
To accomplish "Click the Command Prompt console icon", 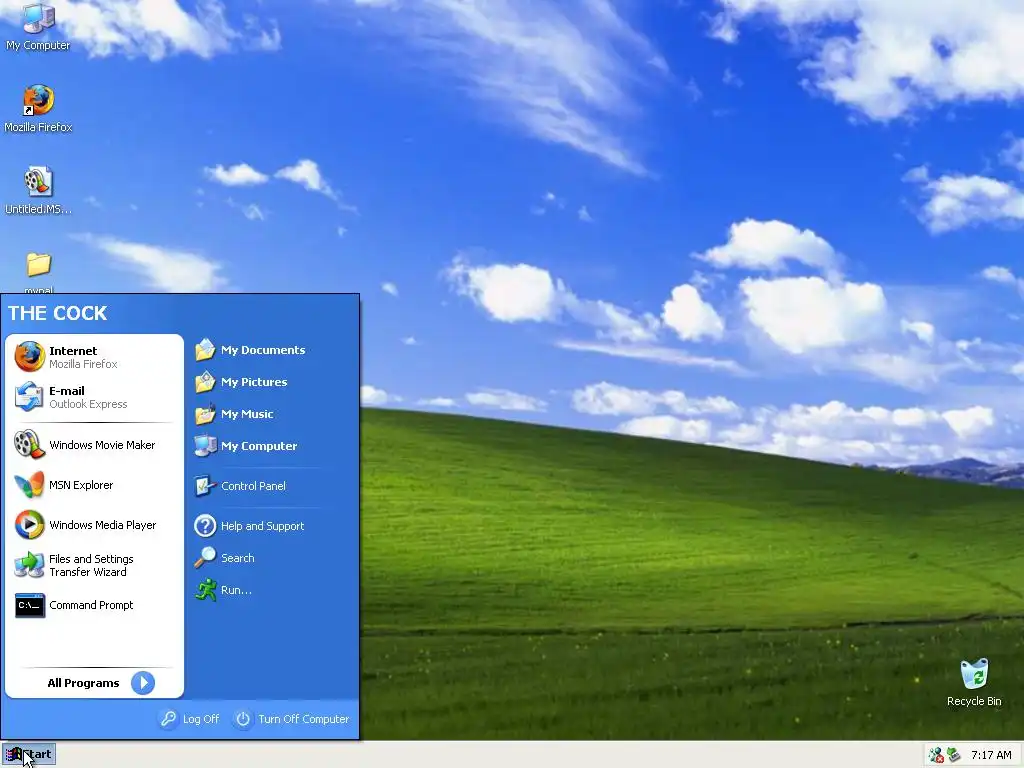I will [x=29, y=605].
